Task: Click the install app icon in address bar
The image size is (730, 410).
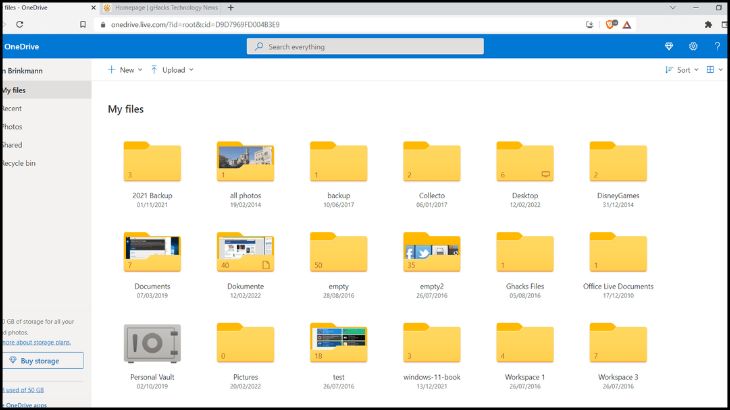Action: click(x=589, y=25)
